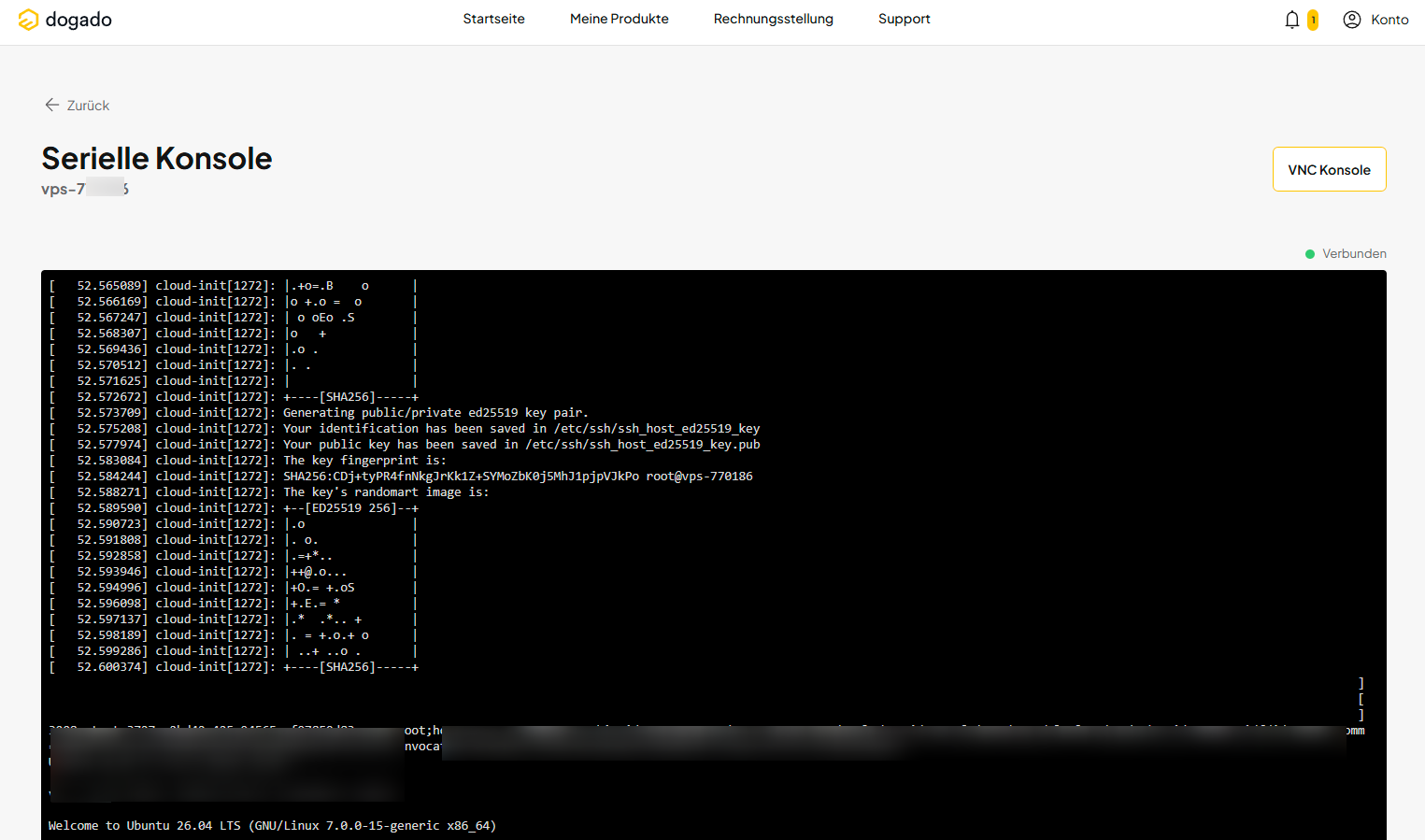Click the green Verbunden status dot
Screen dimensions: 1425x840
[x=1310, y=254]
